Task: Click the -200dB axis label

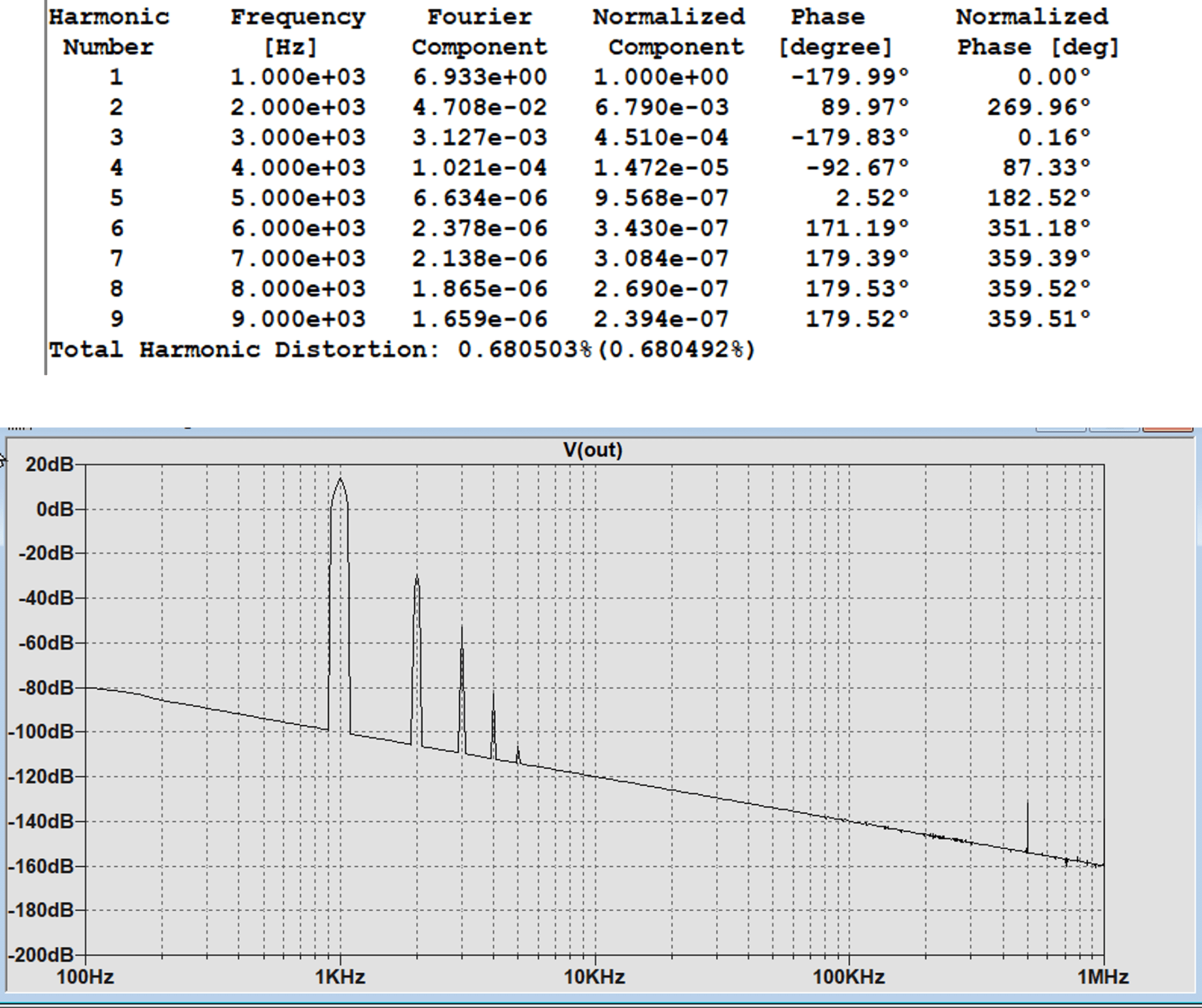Action: click(x=41, y=955)
